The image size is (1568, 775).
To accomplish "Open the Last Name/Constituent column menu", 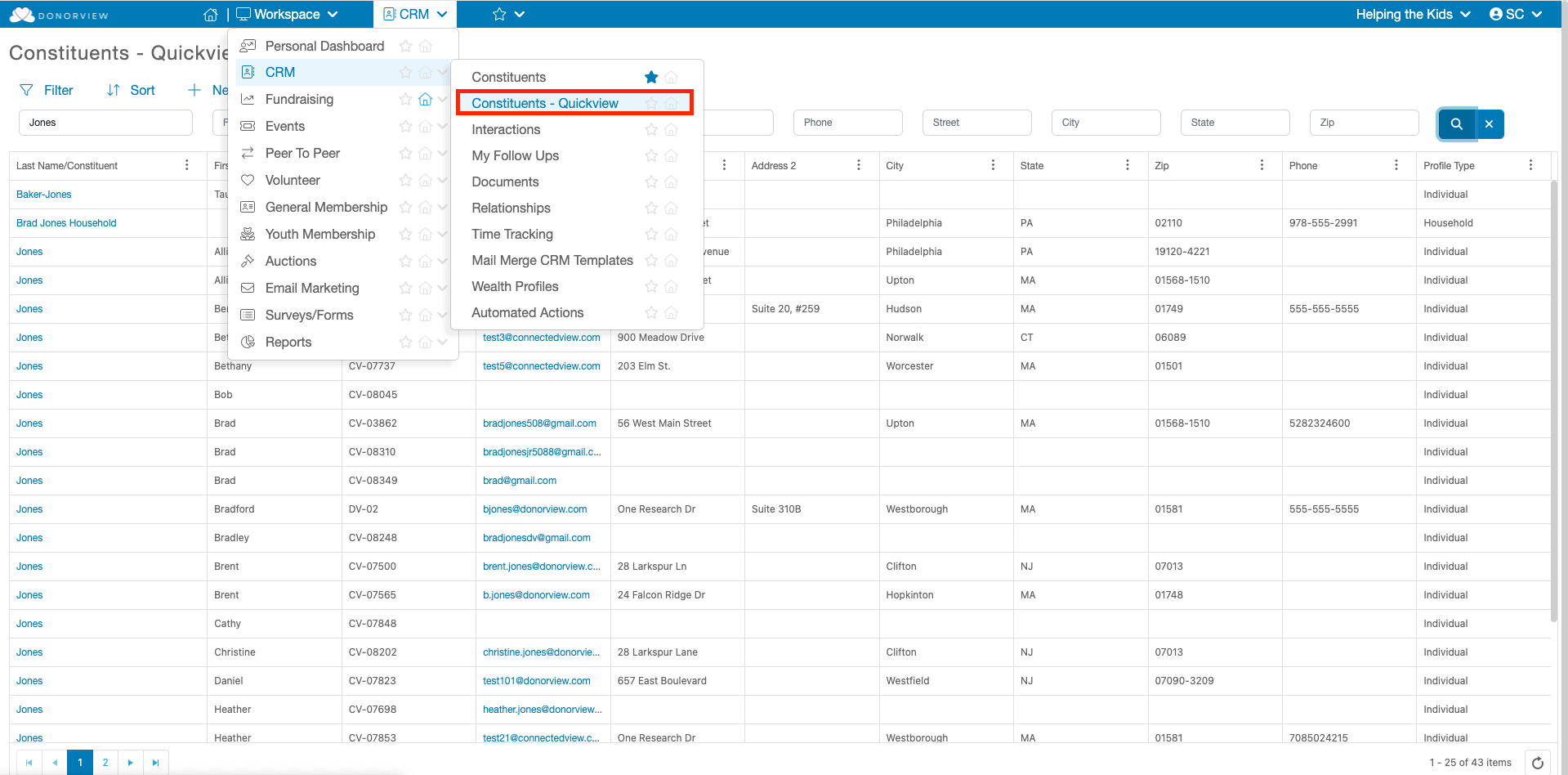I will tap(187, 165).
